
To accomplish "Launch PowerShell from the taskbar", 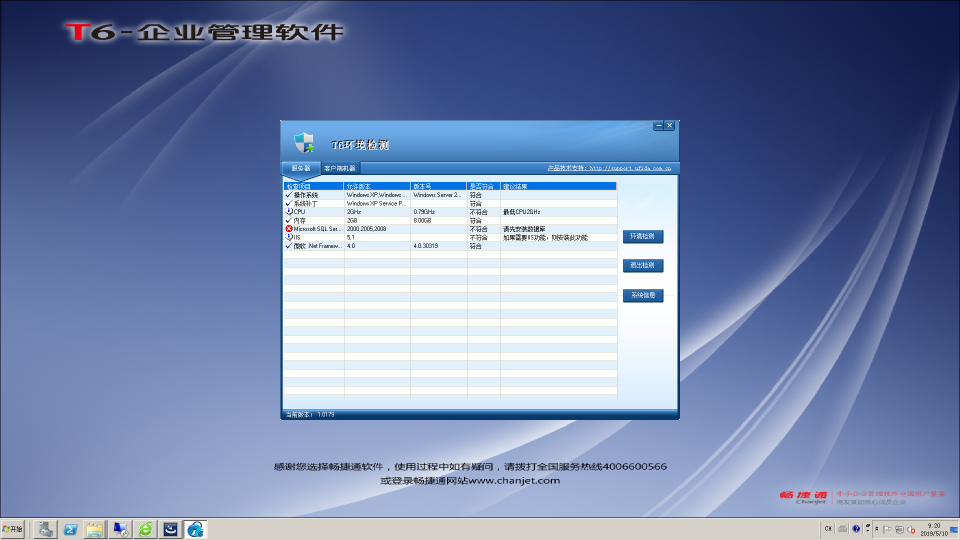I will click(x=70, y=529).
